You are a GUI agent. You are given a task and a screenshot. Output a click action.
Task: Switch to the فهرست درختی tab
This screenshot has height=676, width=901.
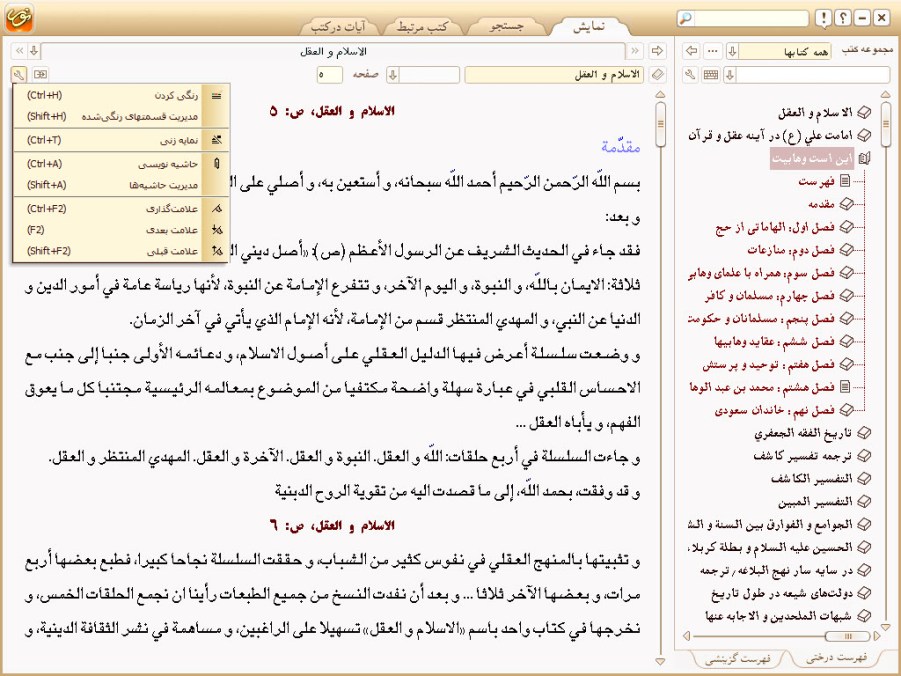[837, 658]
